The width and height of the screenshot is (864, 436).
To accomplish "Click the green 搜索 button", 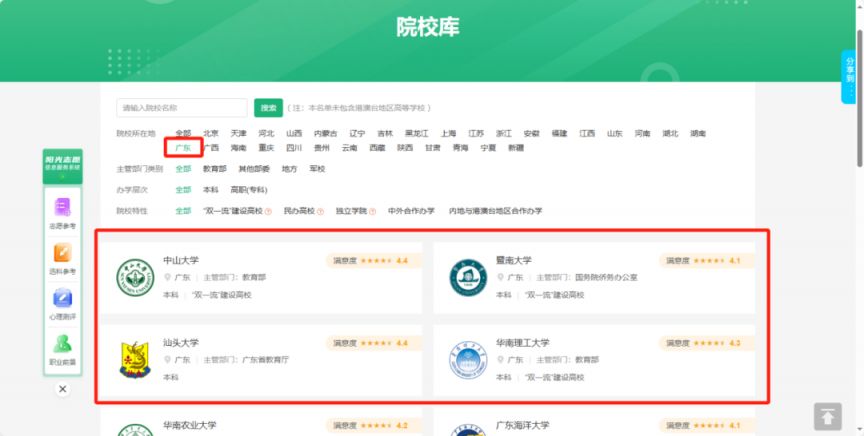I will tap(267, 107).
